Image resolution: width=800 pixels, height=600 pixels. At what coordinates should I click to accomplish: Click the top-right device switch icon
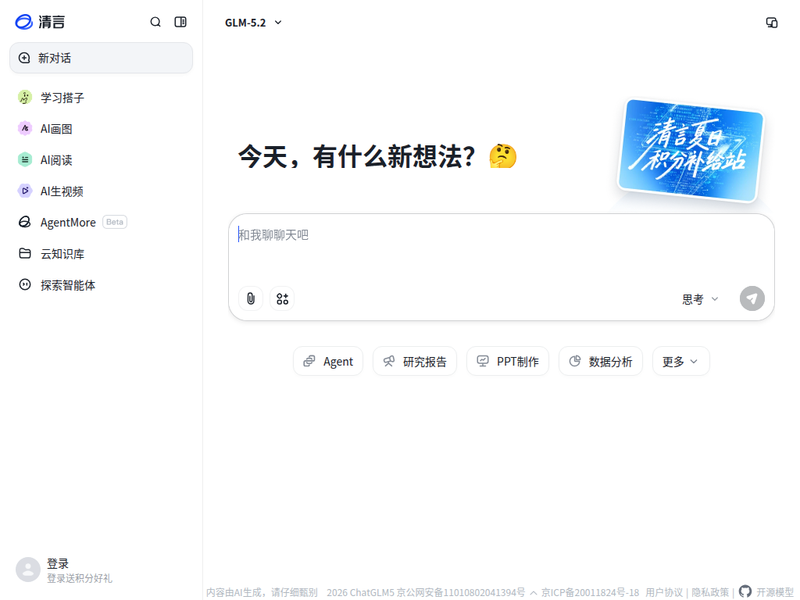(771, 22)
